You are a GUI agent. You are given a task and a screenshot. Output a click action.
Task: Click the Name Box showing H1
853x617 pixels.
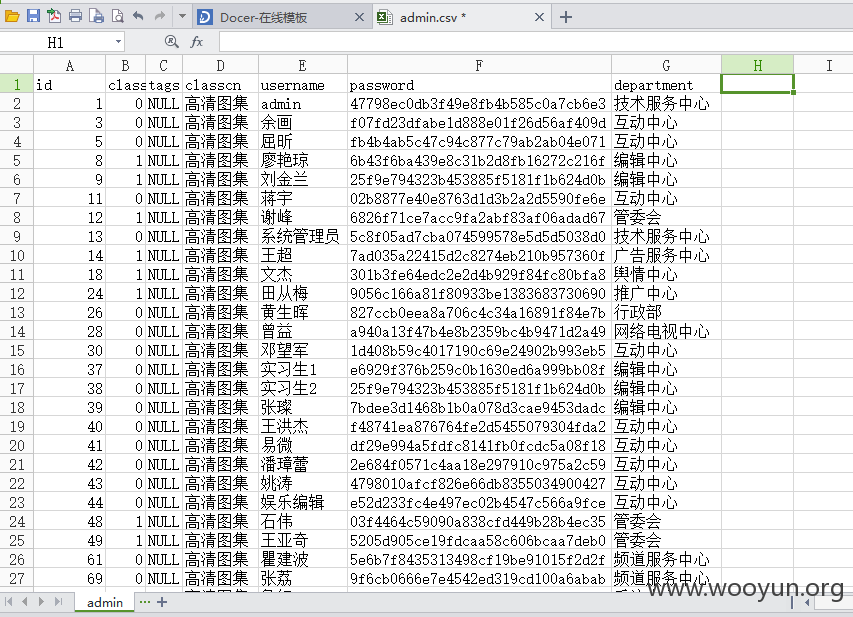[x=55, y=42]
